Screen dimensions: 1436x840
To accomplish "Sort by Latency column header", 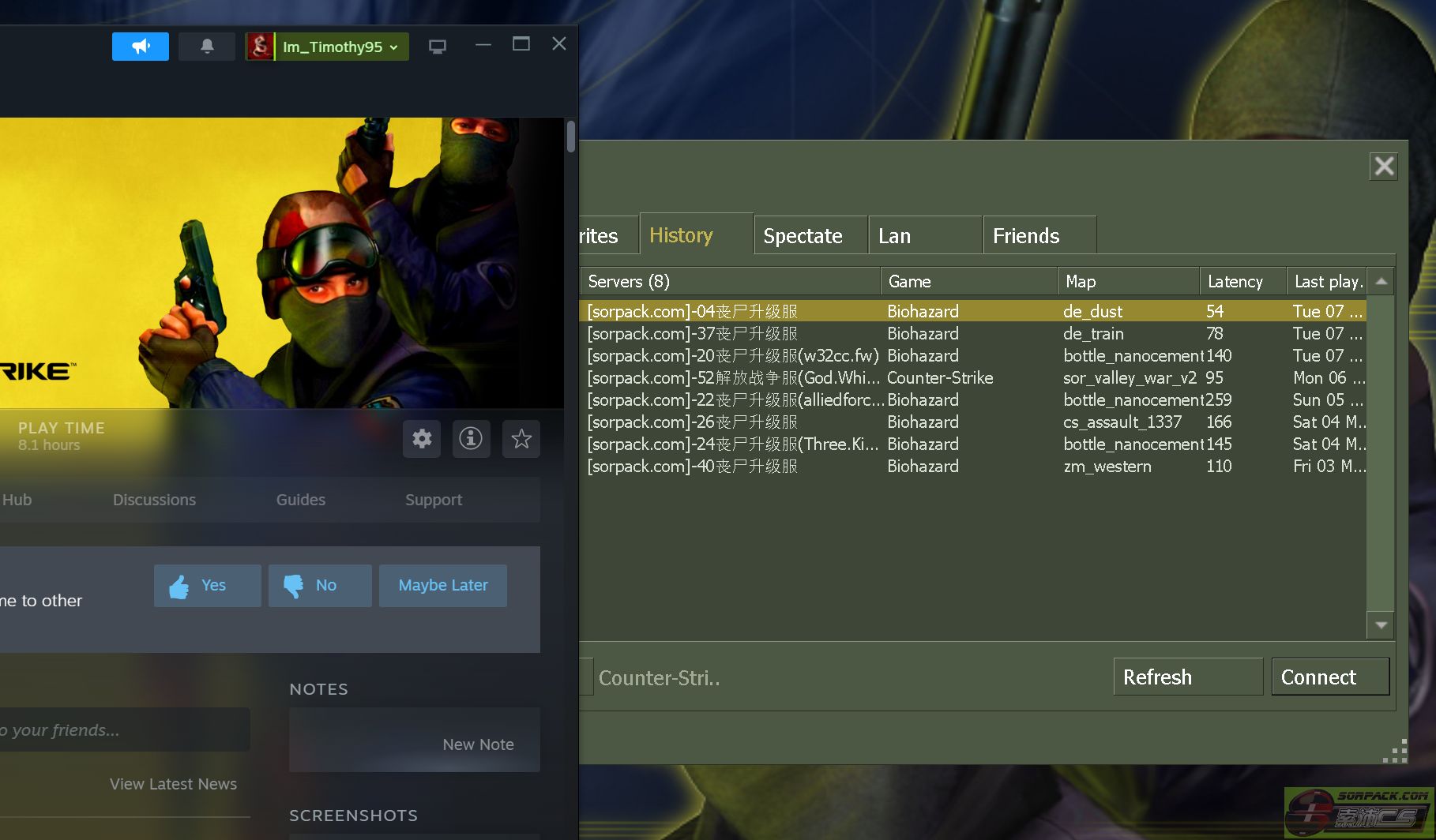I will point(1243,281).
